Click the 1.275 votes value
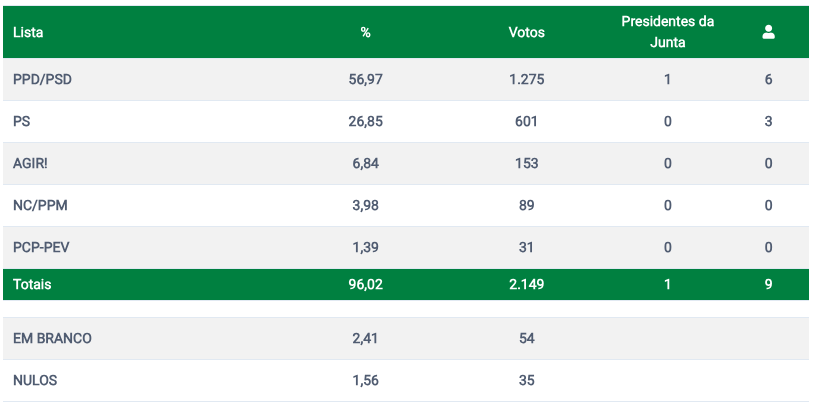This screenshot has height=402, width=817. pos(526,79)
